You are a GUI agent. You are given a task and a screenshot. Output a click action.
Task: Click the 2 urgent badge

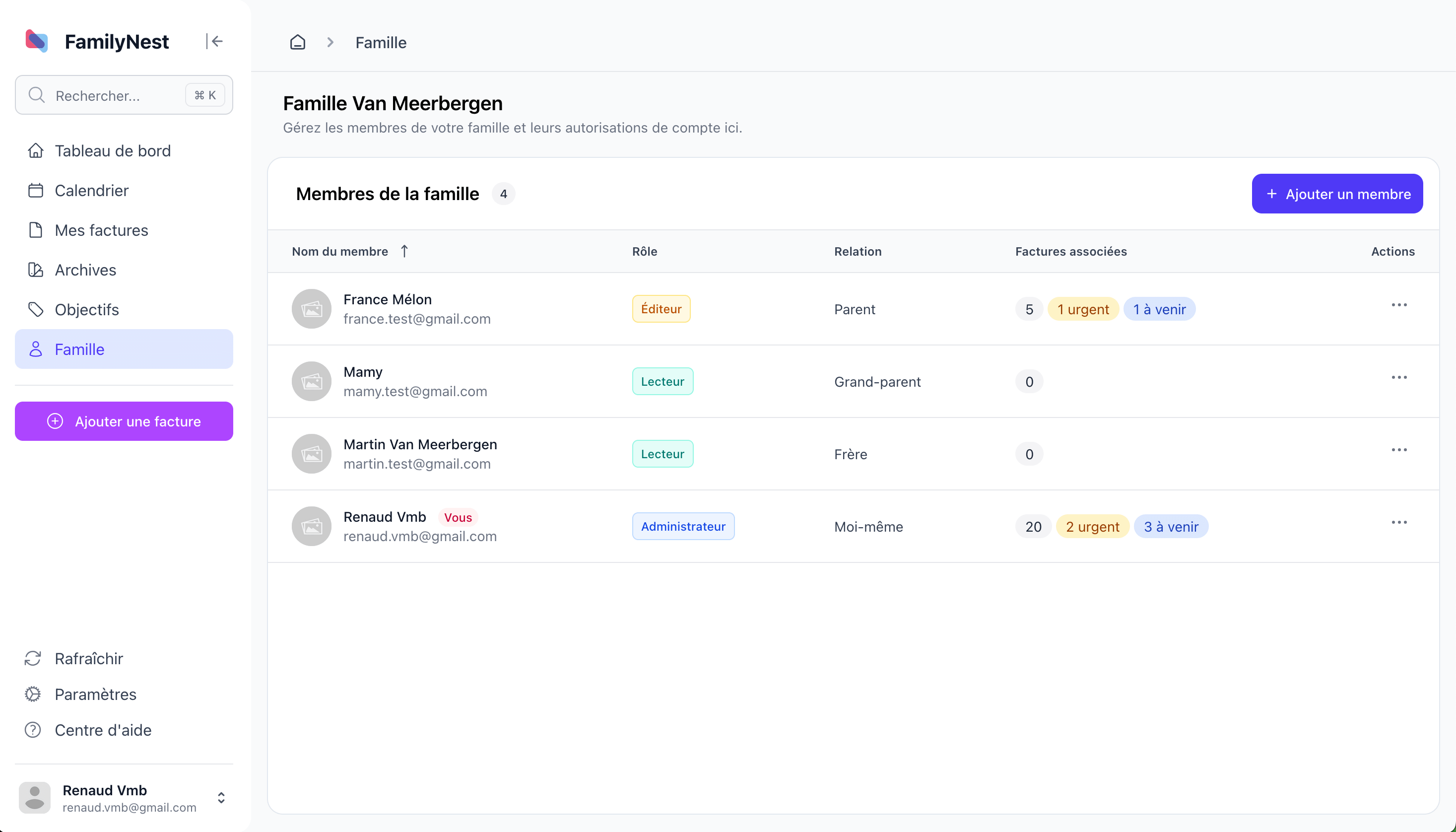pos(1092,526)
